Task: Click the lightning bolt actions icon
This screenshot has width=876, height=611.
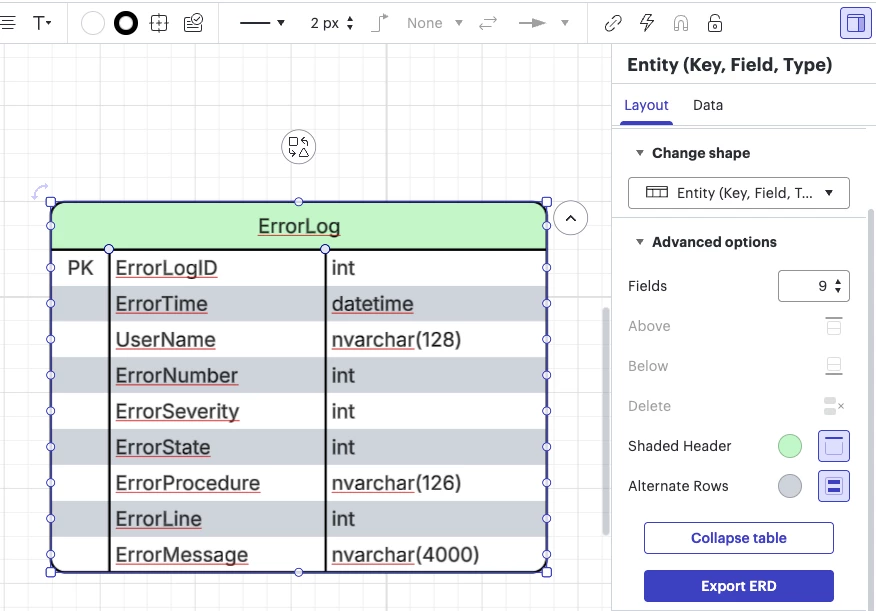Action: point(647,23)
